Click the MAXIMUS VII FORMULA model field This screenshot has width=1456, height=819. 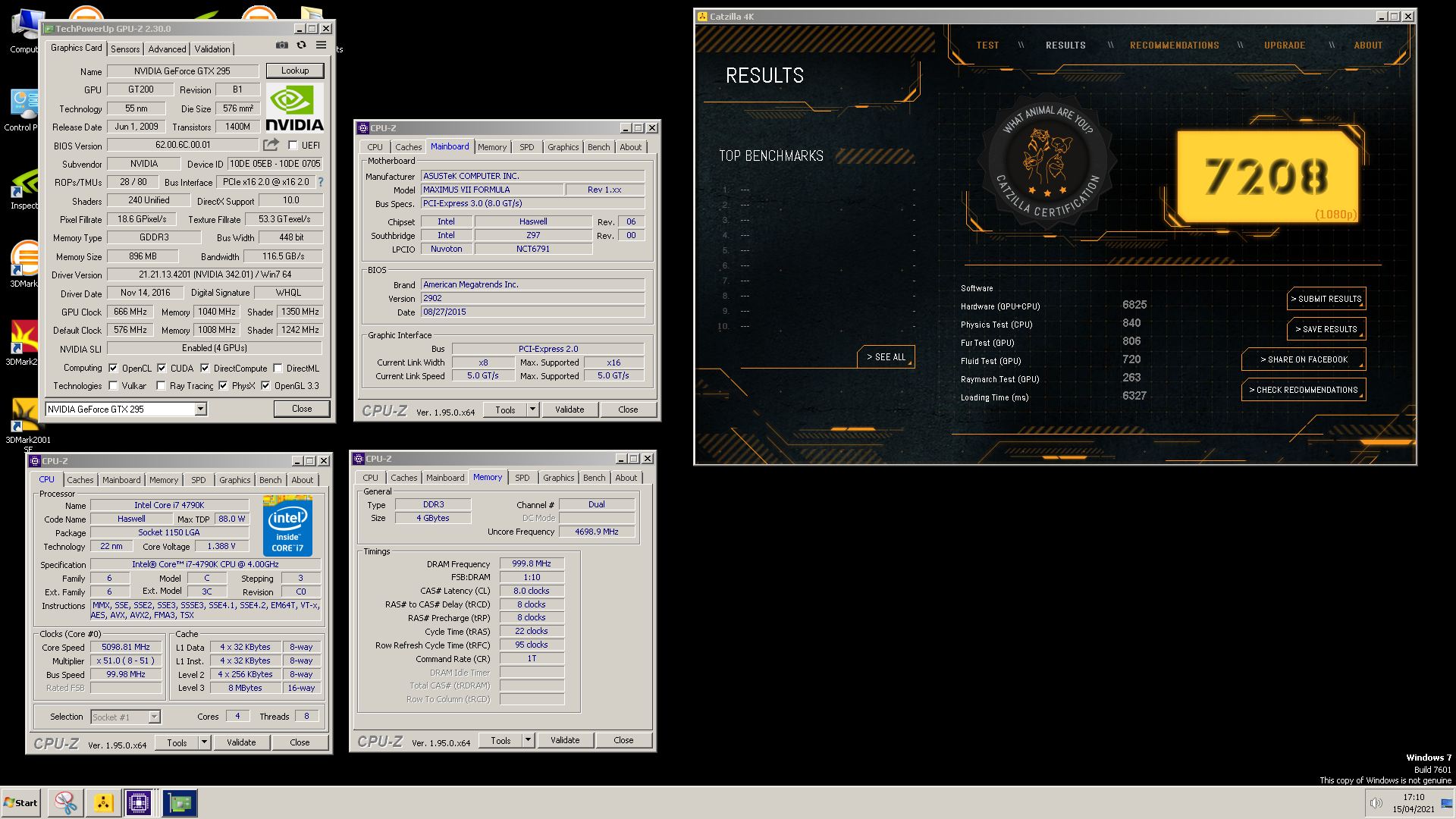pos(492,190)
